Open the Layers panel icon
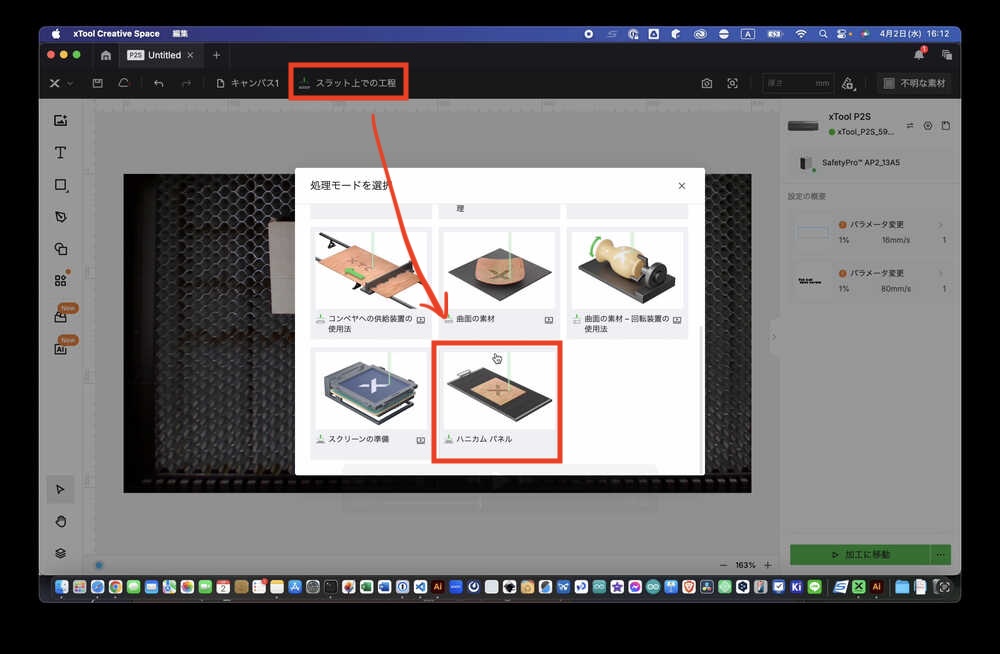The width and height of the screenshot is (1000, 654). pos(60,553)
